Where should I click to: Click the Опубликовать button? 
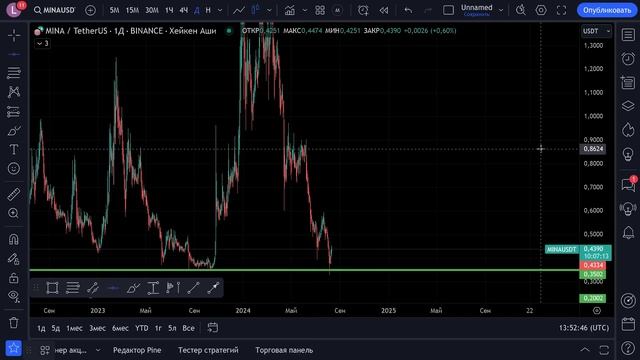pyautogui.click(x=607, y=10)
